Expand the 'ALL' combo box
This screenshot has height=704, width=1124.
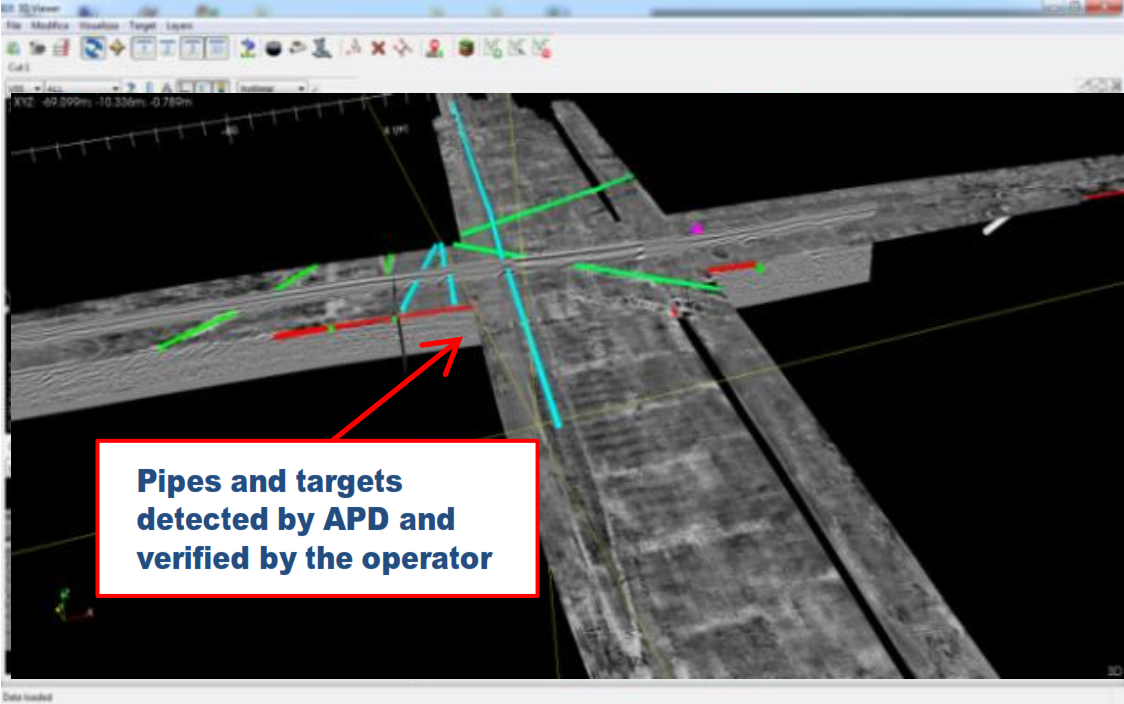point(83,88)
